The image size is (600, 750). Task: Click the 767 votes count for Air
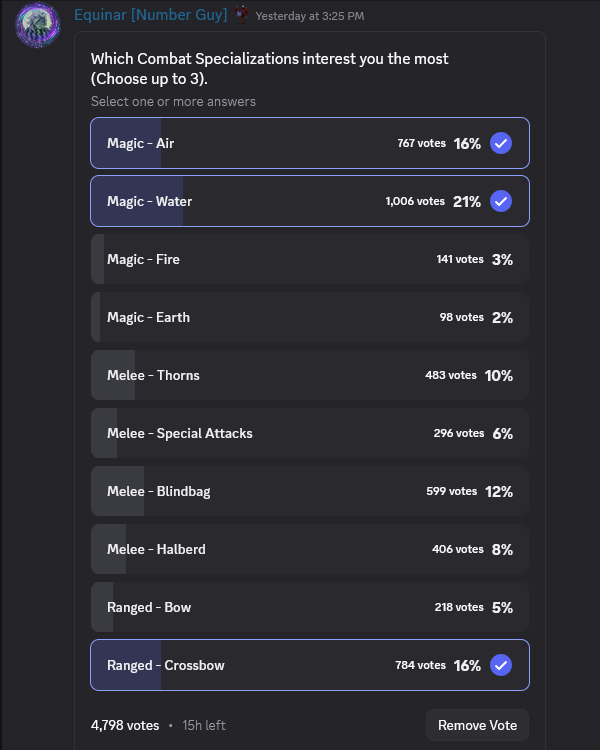click(421, 143)
